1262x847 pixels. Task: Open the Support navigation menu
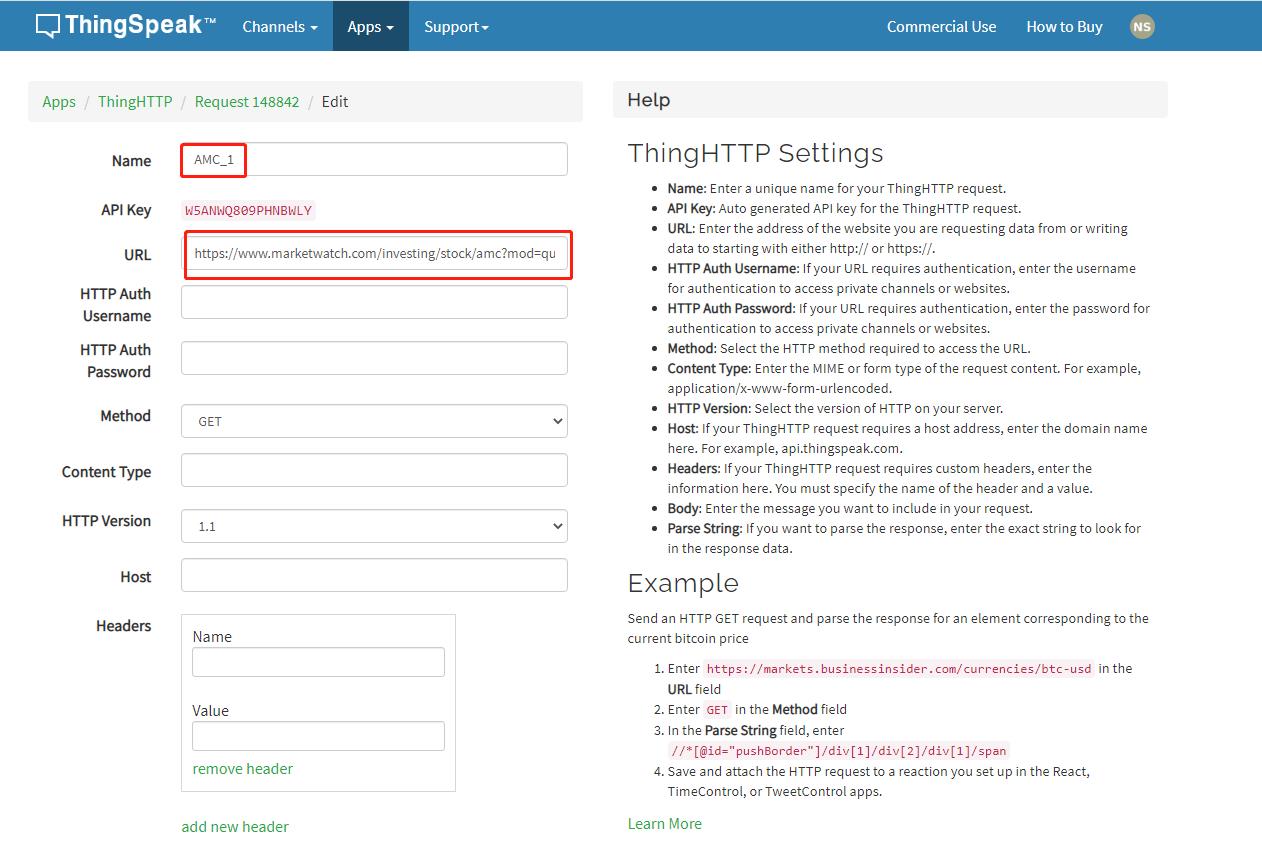(456, 27)
